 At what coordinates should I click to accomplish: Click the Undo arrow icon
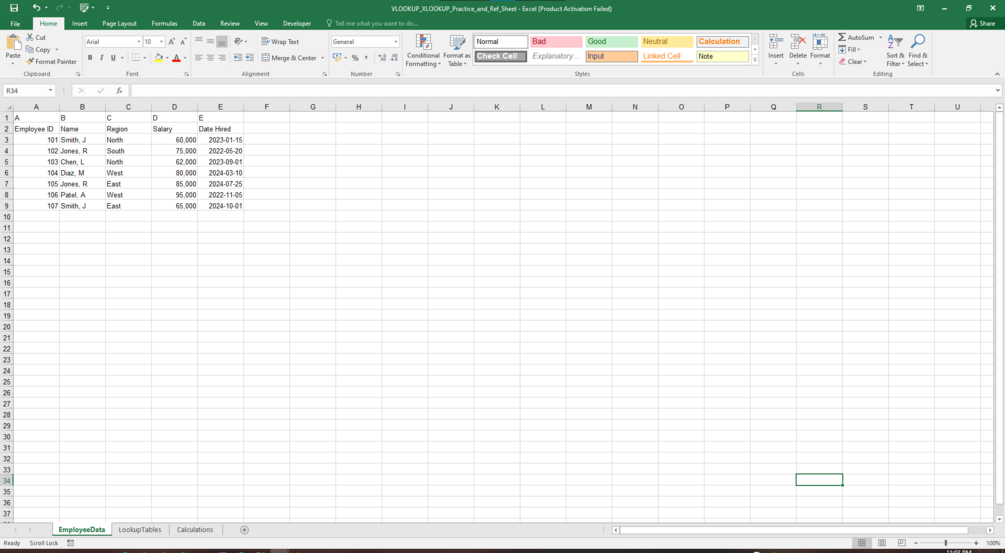pos(37,8)
